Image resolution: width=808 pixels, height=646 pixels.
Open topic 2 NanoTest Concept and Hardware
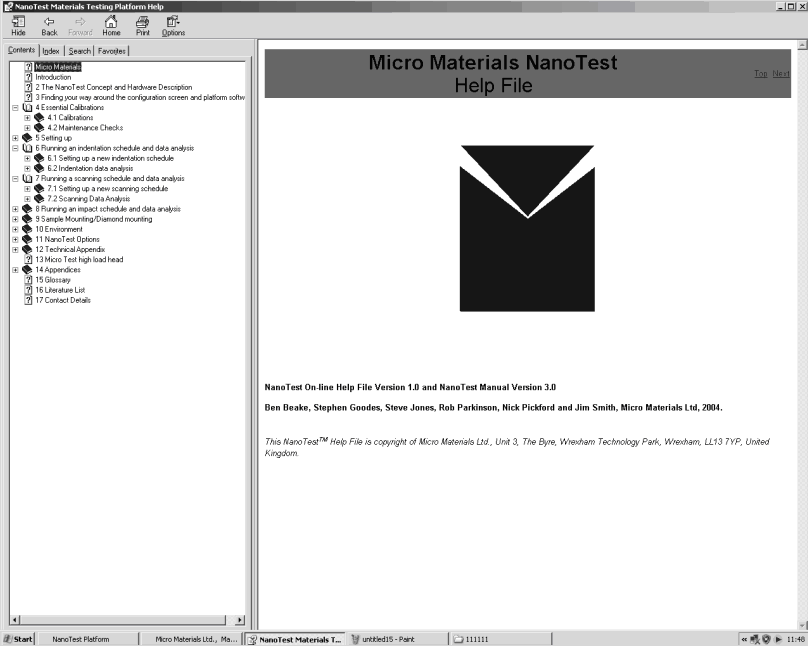(x=113, y=87)
